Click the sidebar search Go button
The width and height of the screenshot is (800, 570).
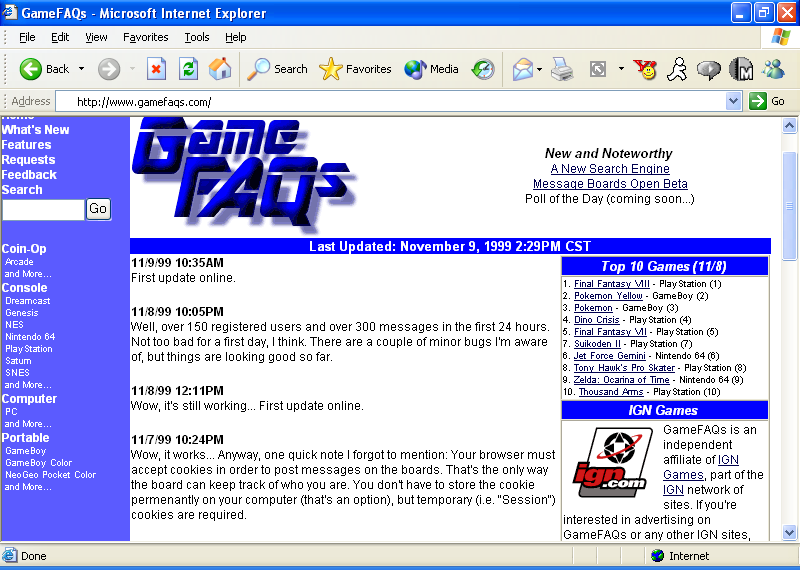tap(98, 209)
